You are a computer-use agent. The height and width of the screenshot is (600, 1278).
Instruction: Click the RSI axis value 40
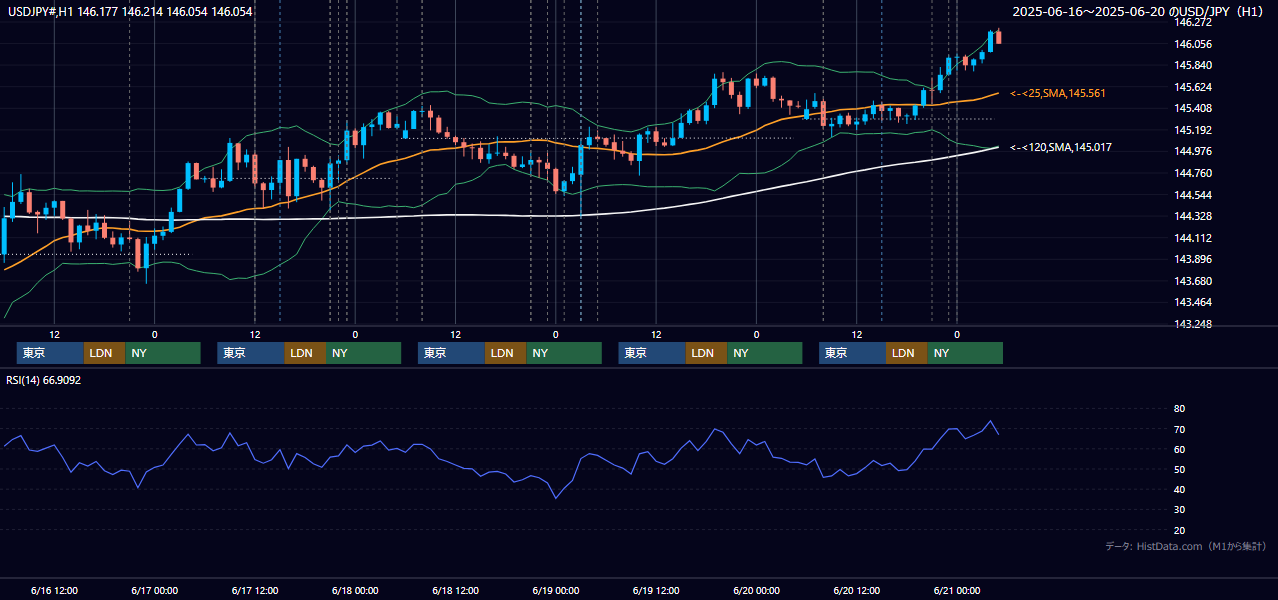pos(1179,489)
